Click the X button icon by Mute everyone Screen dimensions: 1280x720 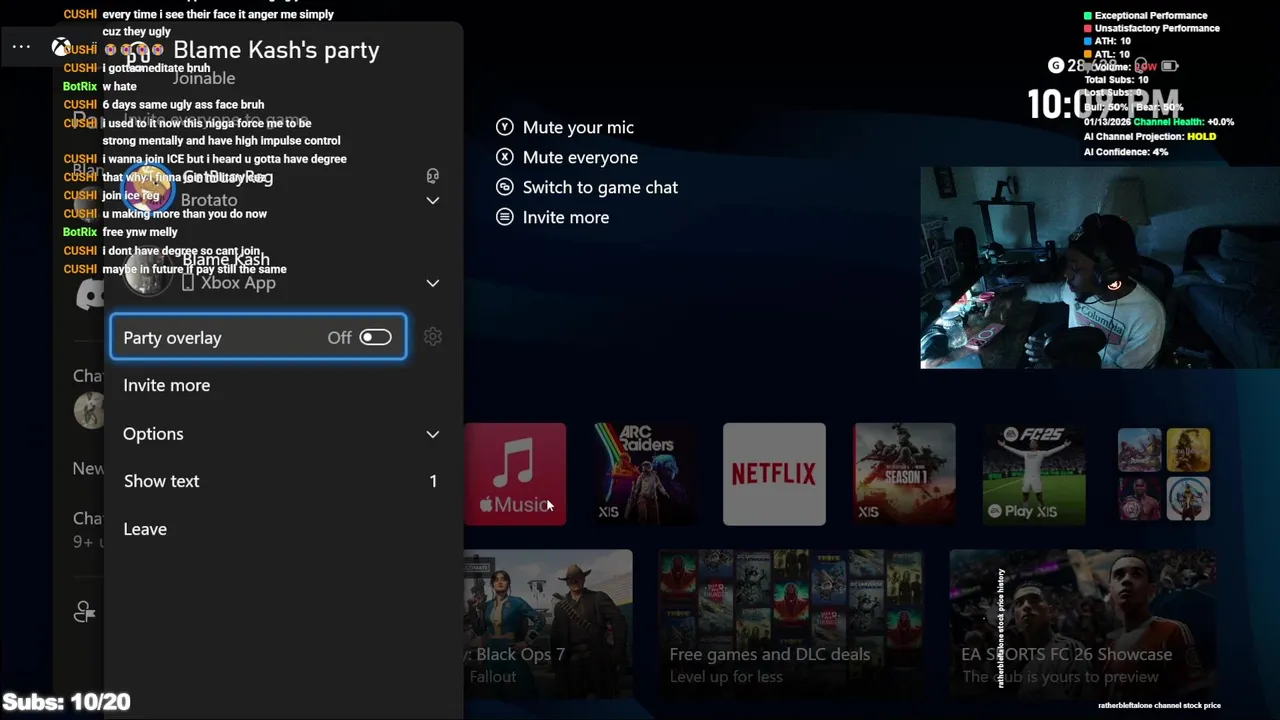pos(505,157)
